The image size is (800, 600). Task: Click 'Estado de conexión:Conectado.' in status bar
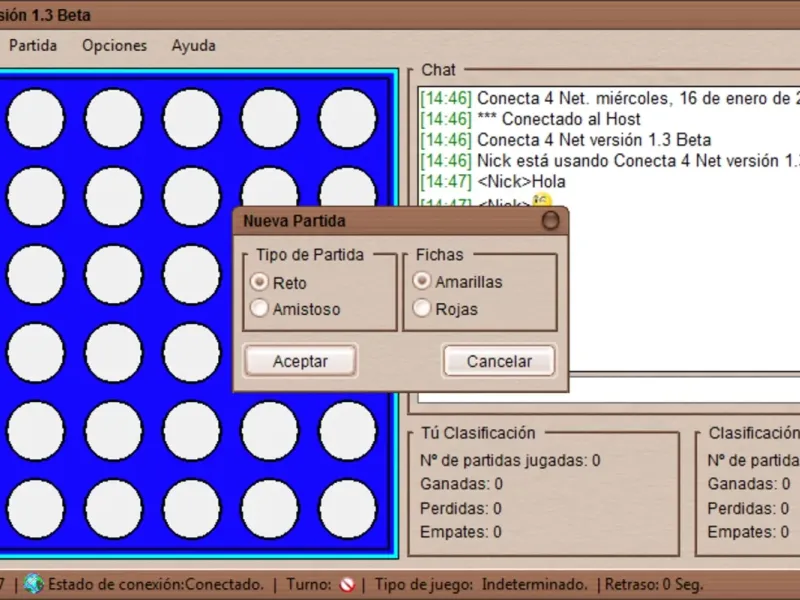pos(156,584)
